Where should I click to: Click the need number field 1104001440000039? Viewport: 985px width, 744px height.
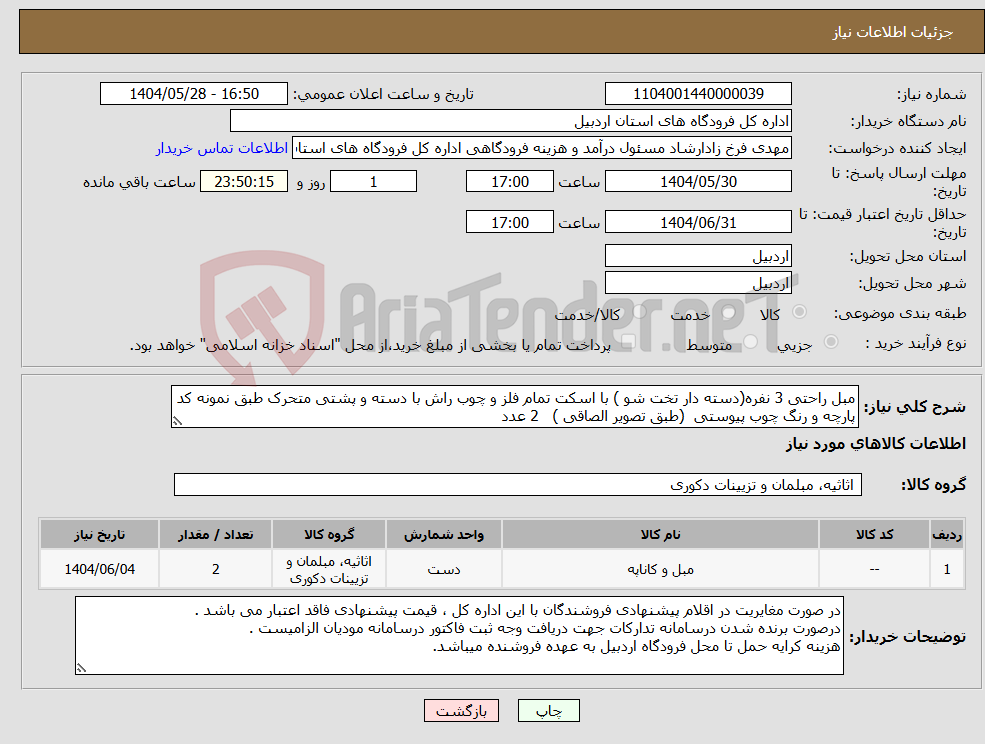click(697, 93)
